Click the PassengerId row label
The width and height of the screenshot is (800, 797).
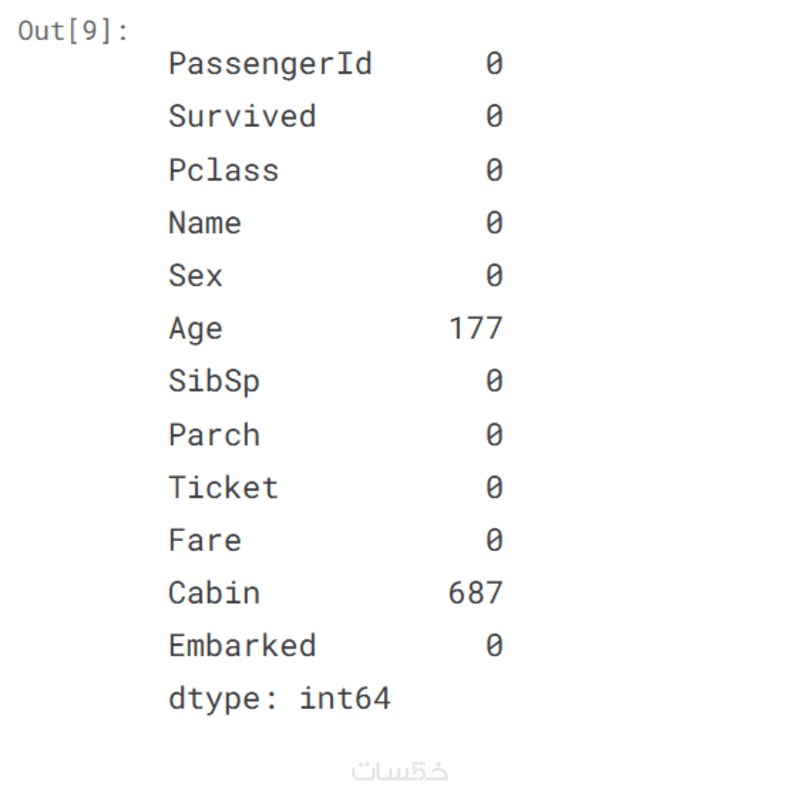[x=269, y=64]
